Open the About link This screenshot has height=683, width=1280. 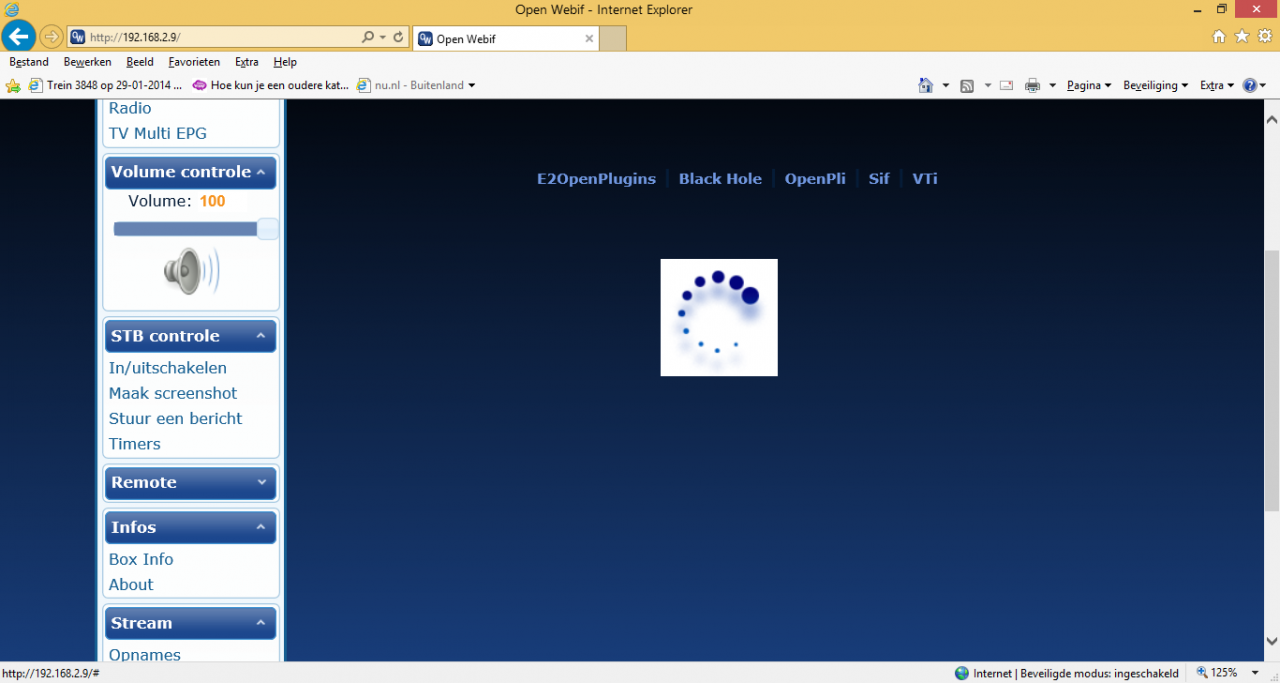coord(131,585)
